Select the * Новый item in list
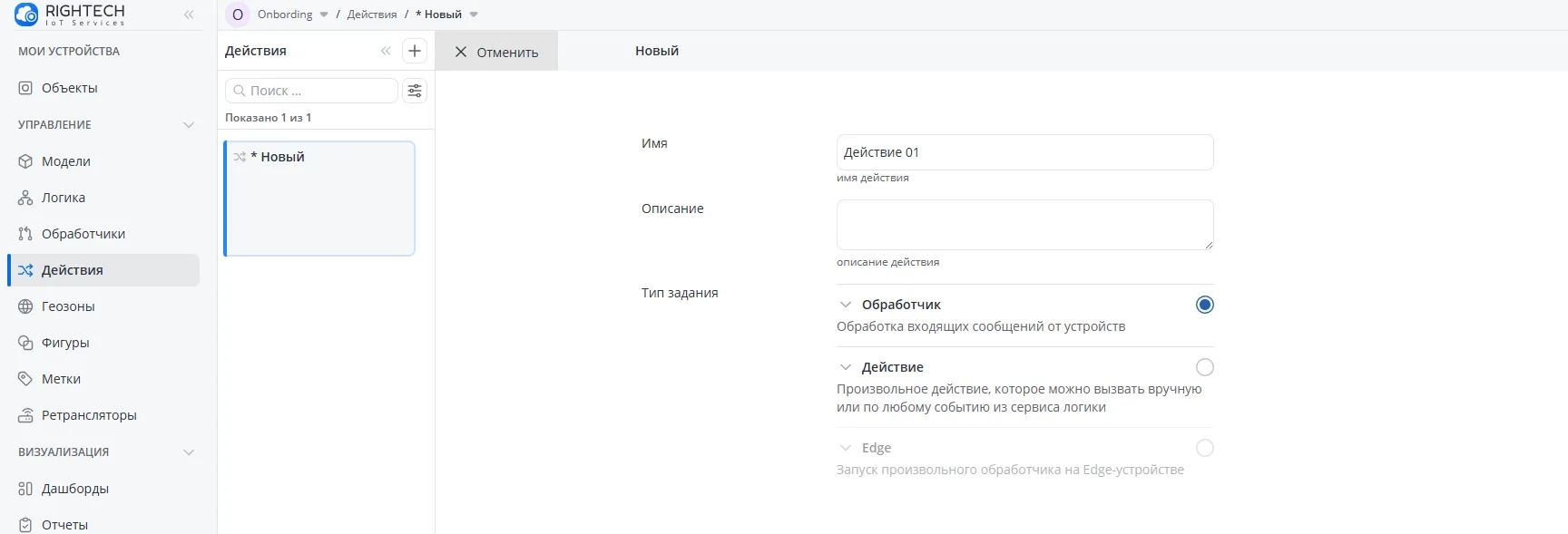Image resolution: width=1568 pixels, height=534 pixels. click(319, 198)
